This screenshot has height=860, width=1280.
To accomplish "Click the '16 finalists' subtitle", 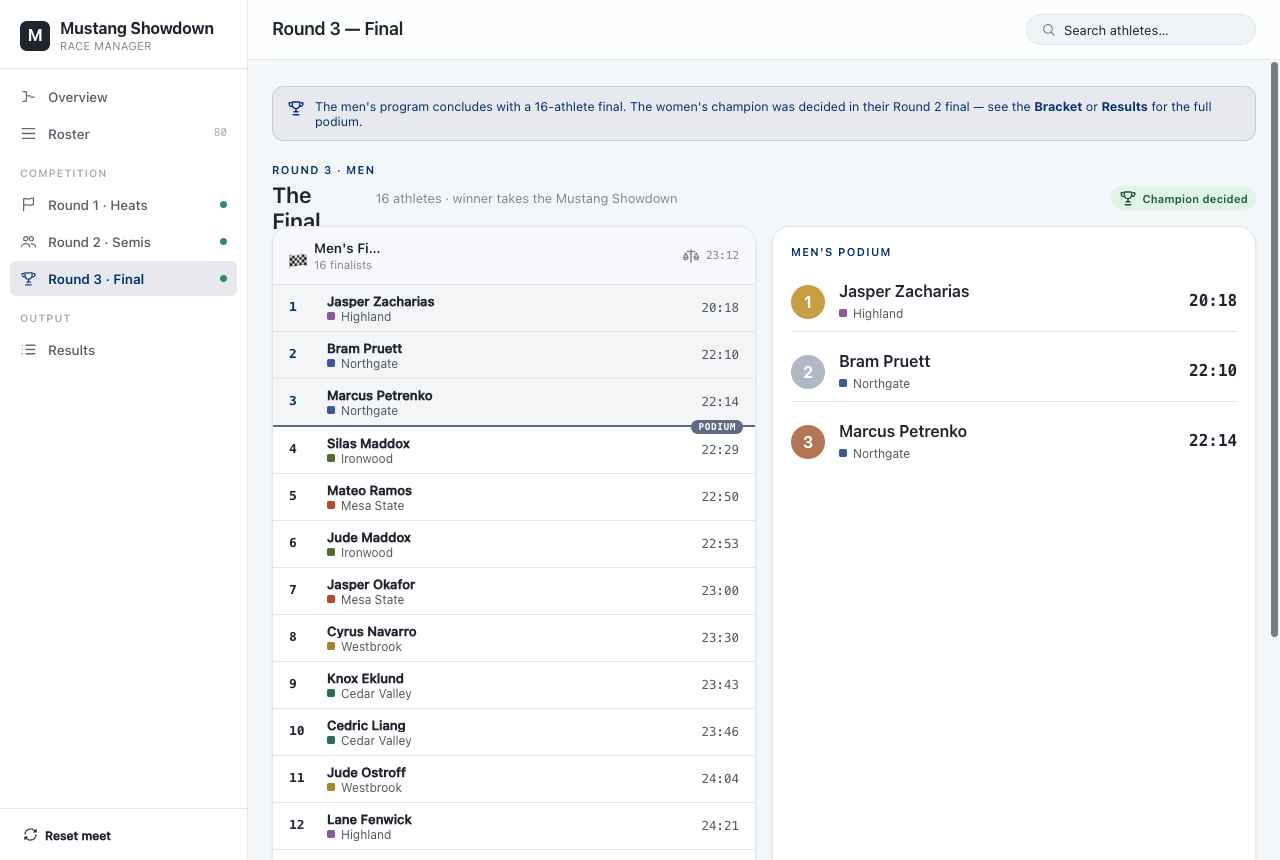I will tap(343, 265).
